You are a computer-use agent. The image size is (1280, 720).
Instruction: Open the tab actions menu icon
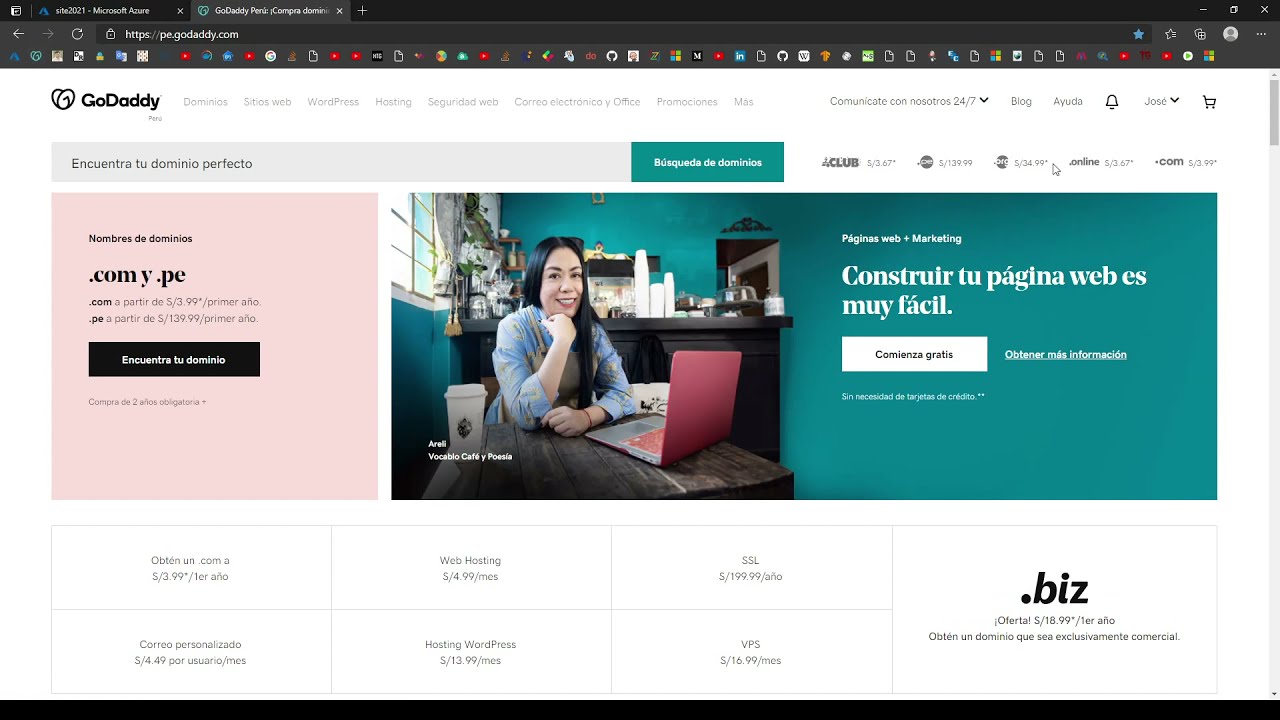tap(15, 10)
